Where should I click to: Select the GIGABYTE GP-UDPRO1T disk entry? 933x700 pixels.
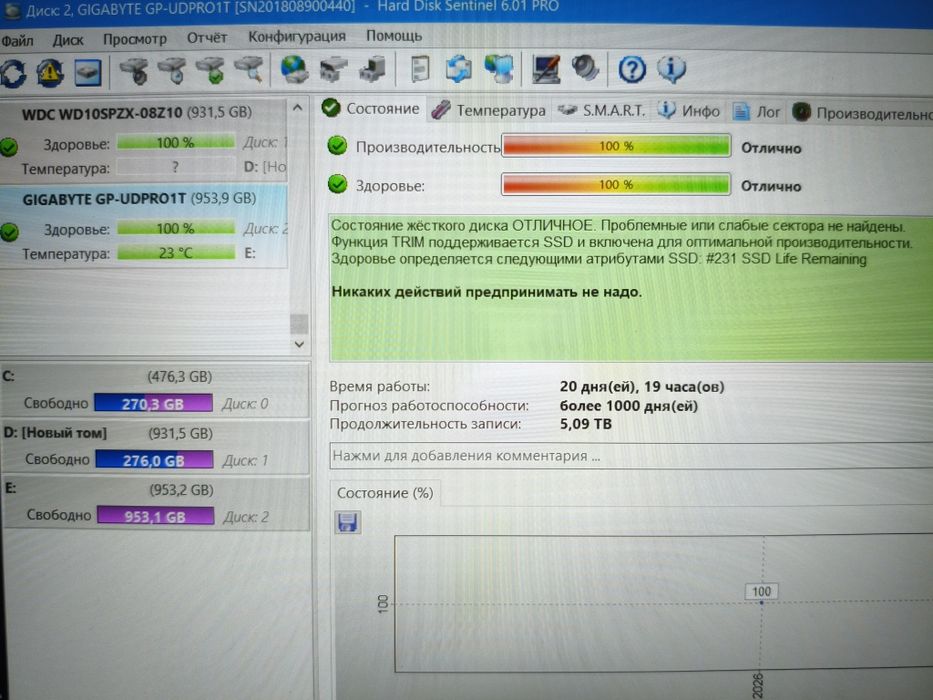click(143, 227)
